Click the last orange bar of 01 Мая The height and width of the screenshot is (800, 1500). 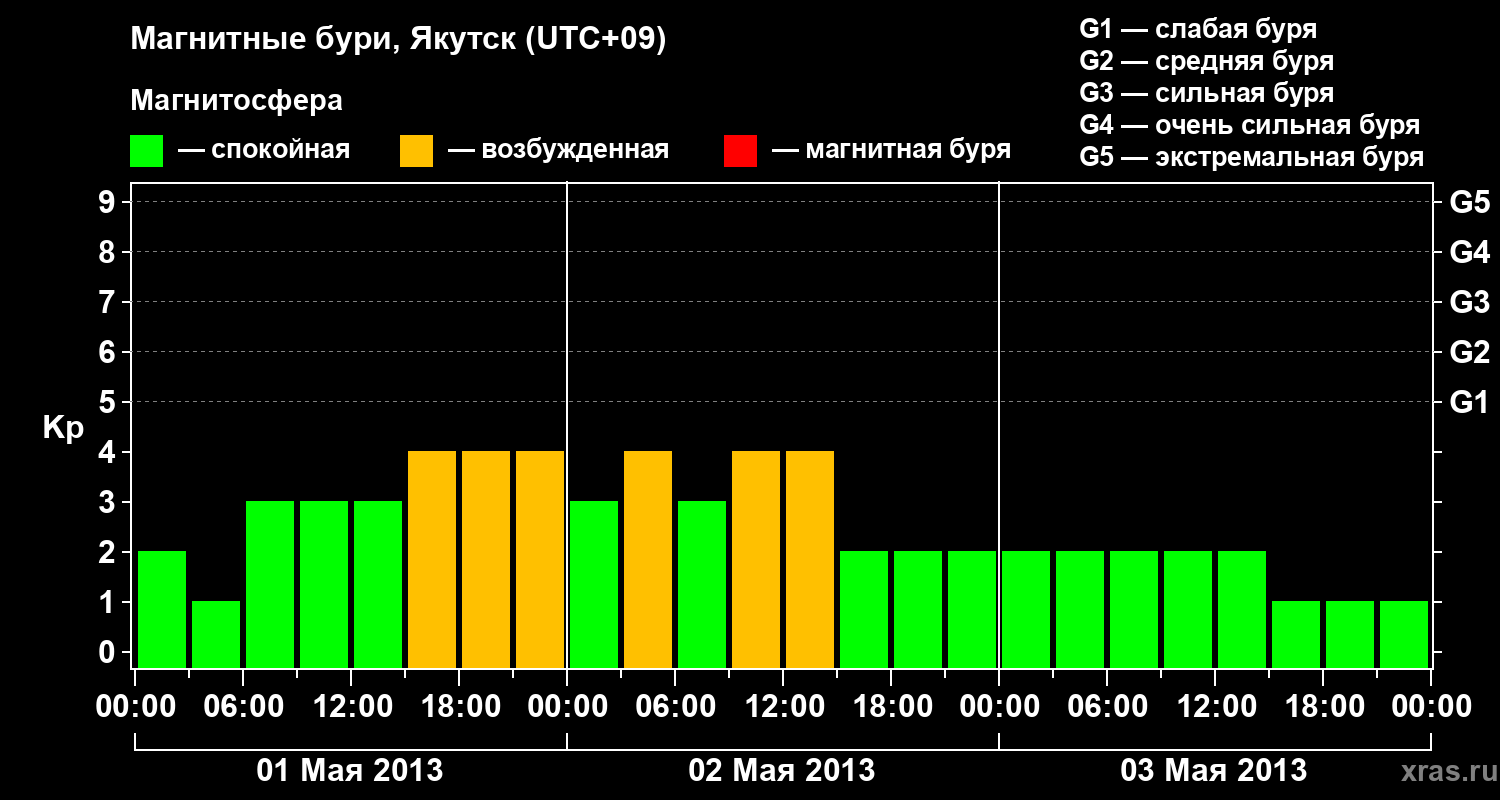tap(540, 559)
